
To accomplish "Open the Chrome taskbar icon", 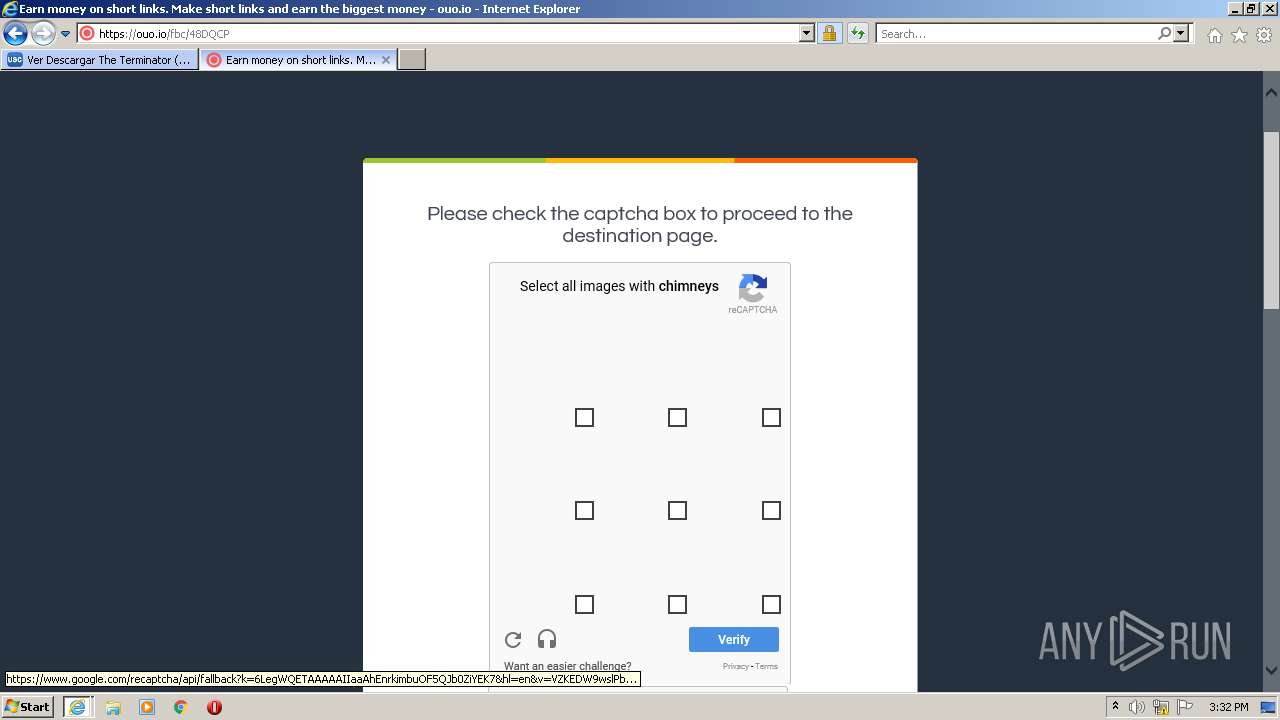I will pyautogui.click(x=181, y=707).
